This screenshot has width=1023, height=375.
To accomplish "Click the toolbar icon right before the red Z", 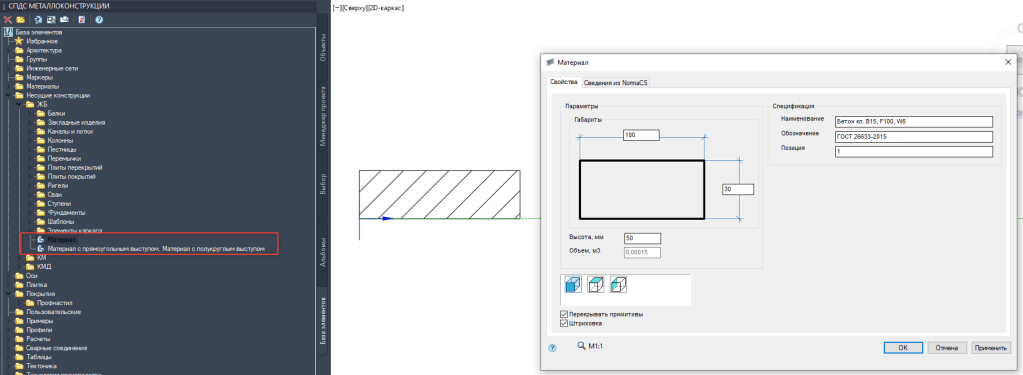I will (x=64, y=20).
